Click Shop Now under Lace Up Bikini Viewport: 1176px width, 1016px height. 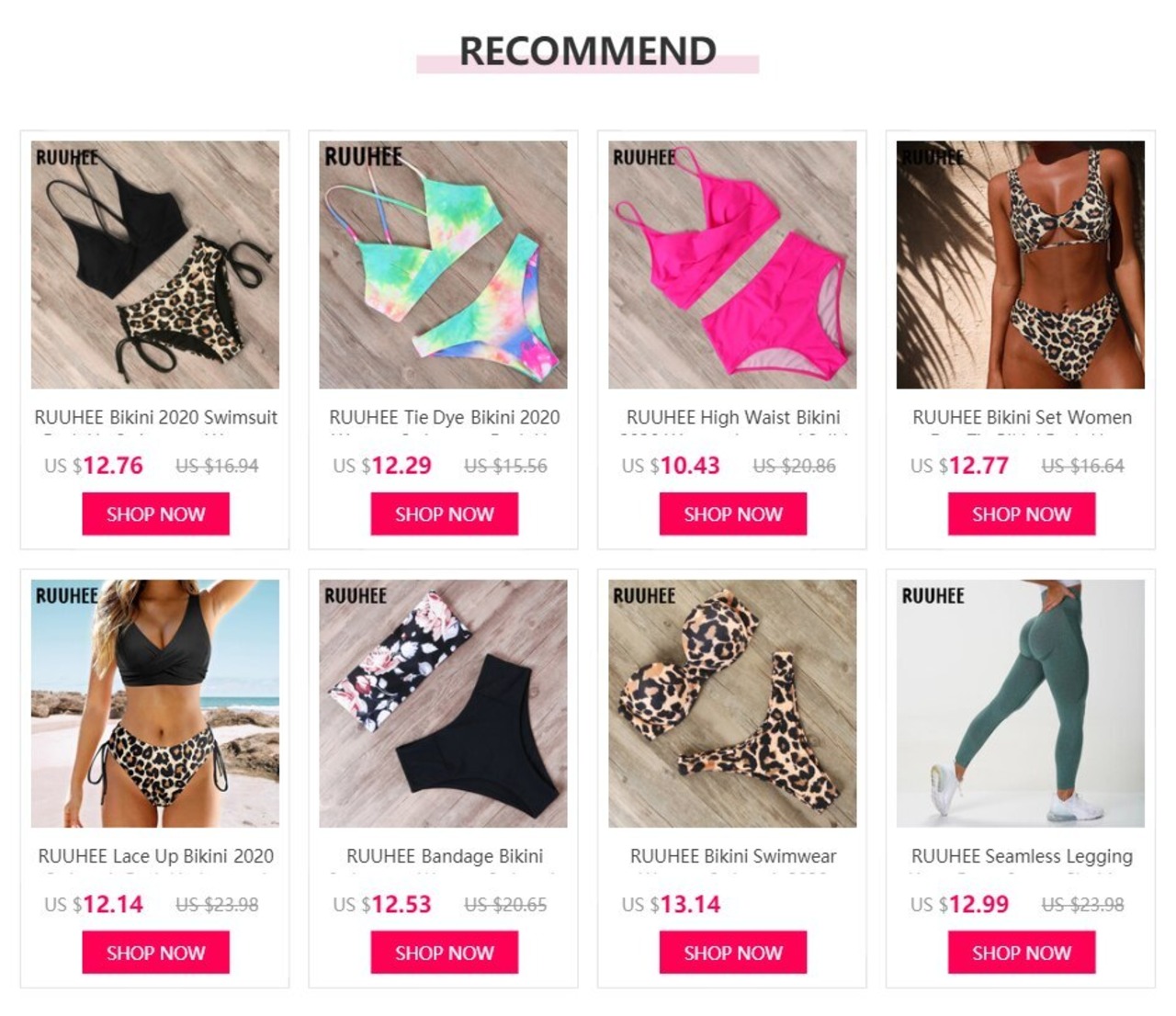click(x=155, y=953)
